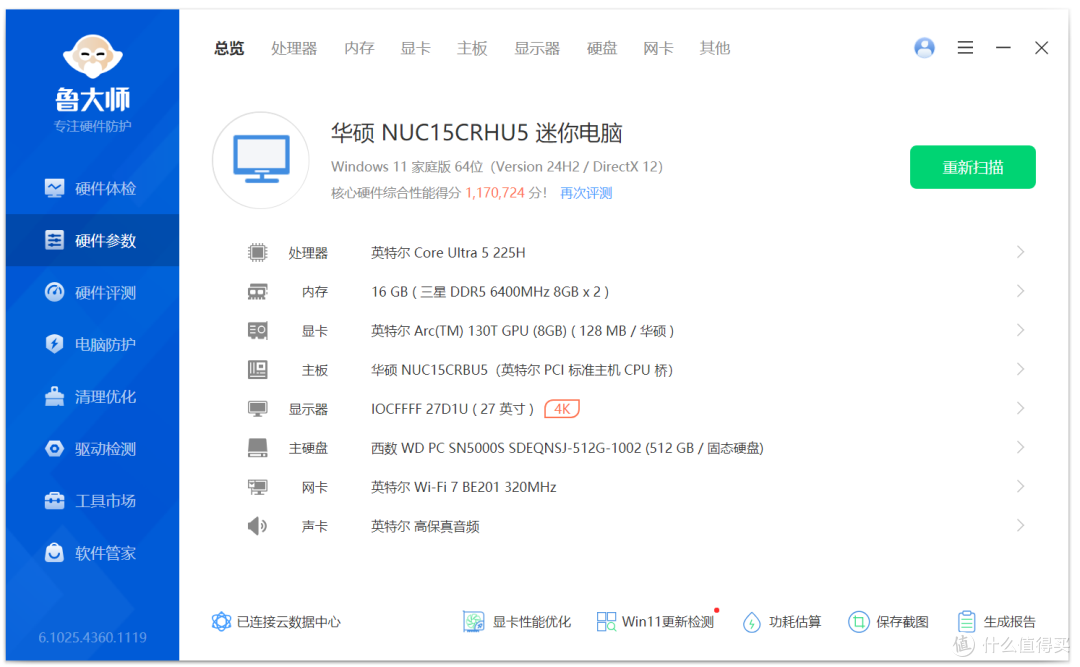1080x667 pixels.
Task: Click memory text 16 GB 三星 DDR5
Action: coord(490,292)
